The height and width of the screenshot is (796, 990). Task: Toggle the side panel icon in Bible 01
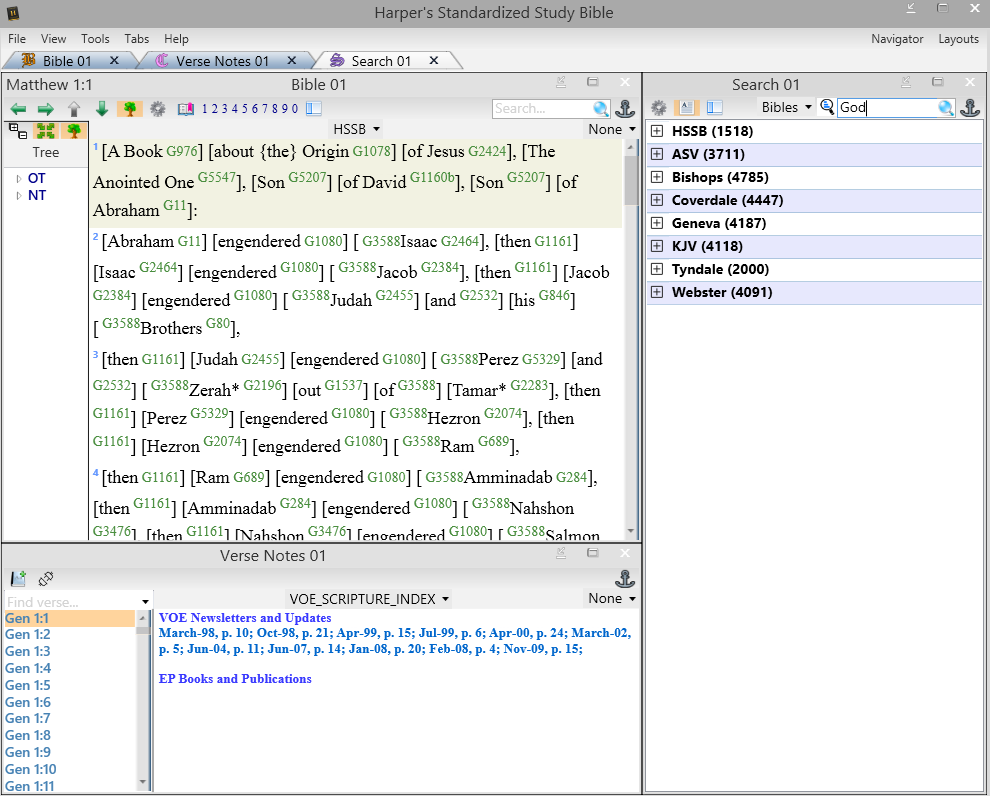[314, 109]
